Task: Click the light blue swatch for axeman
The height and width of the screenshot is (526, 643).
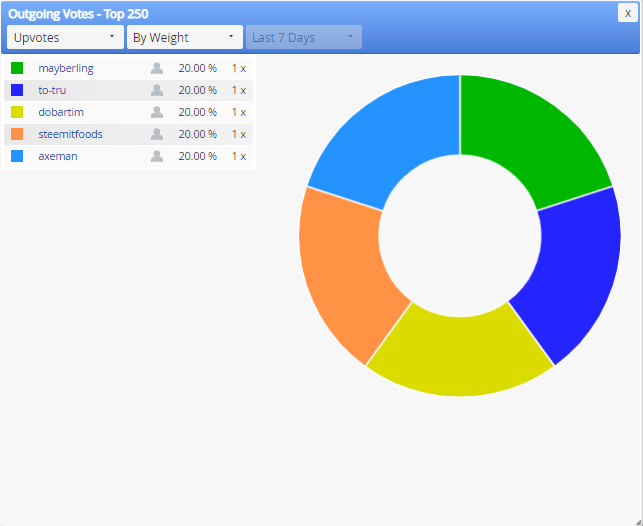Action: click(x=17, y=156)
